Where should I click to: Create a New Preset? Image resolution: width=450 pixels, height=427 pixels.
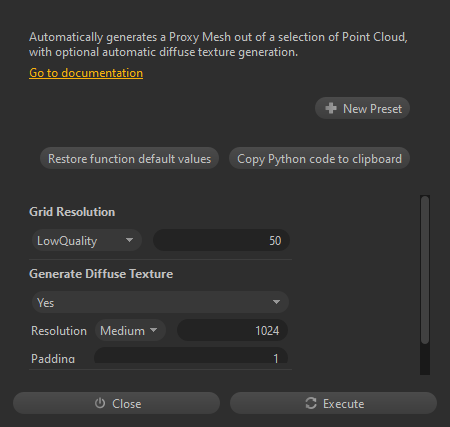pyautogui.click(x=362, y=108)
